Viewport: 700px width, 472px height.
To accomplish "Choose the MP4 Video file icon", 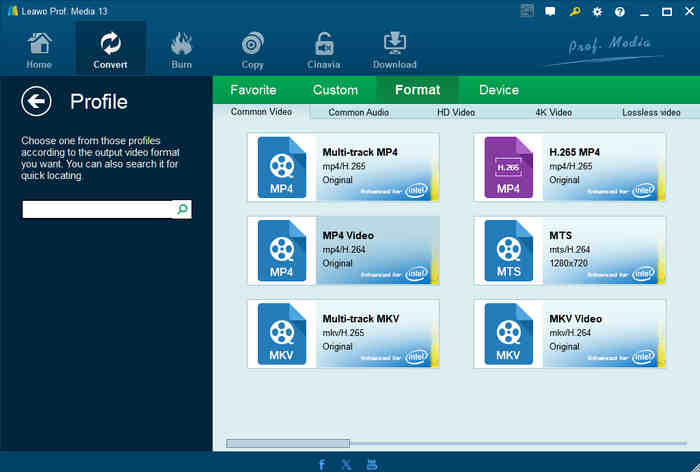I will coord(282,251).
